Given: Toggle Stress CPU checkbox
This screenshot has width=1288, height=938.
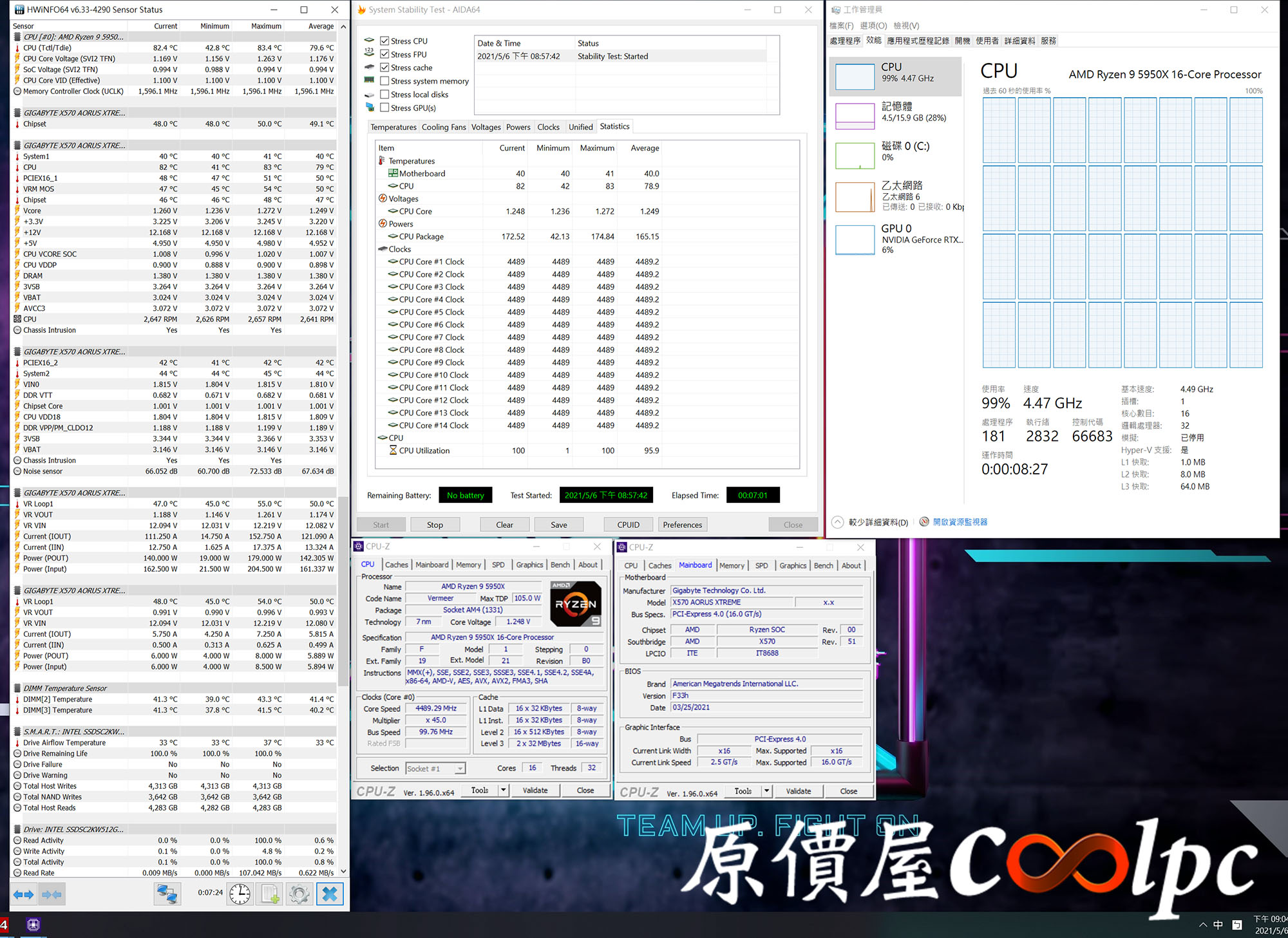Looking at the screenshot, I should [x=384, y=41].
